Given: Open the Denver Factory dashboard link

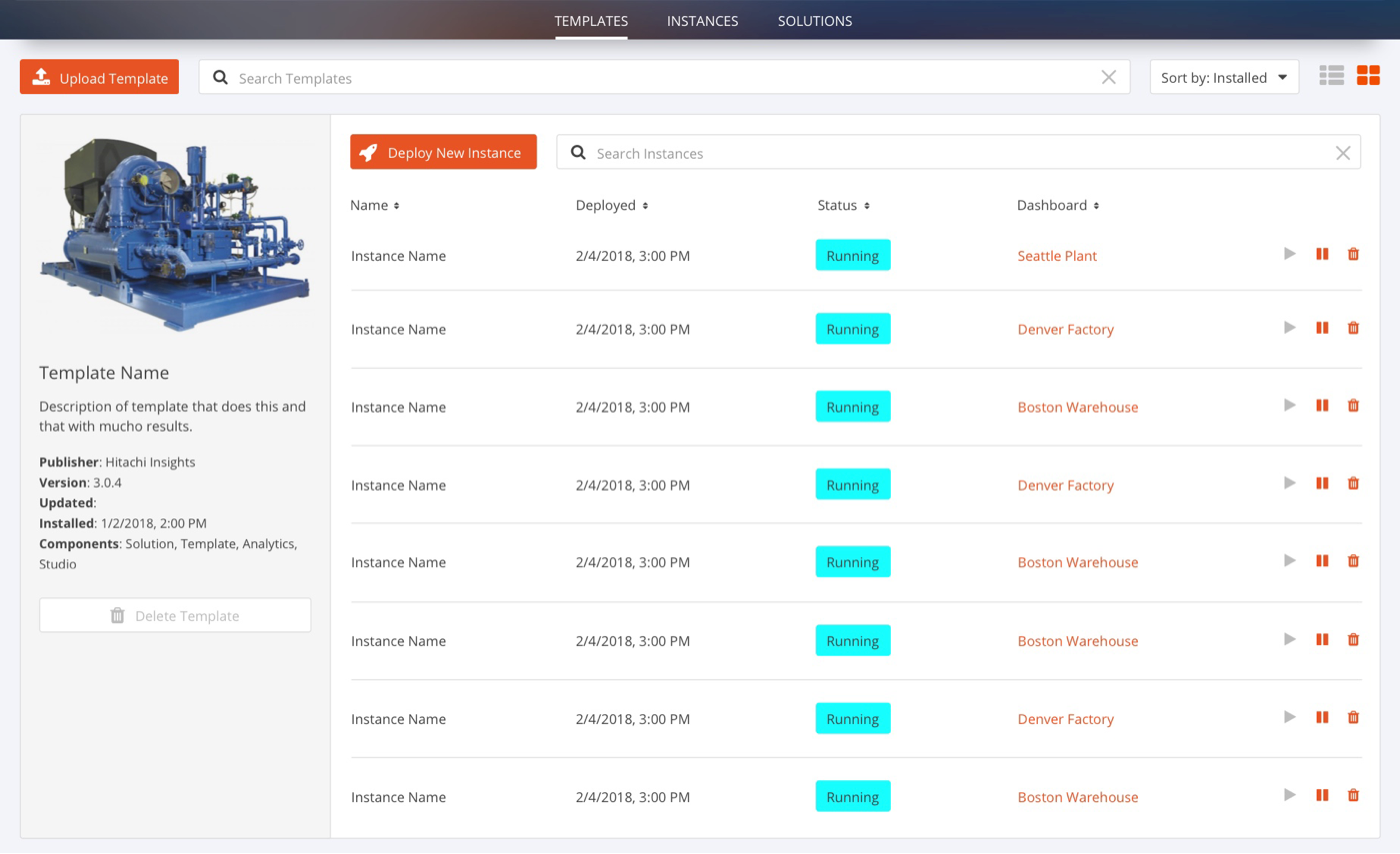Looking at the screenshot, I should coord(1065,327).
